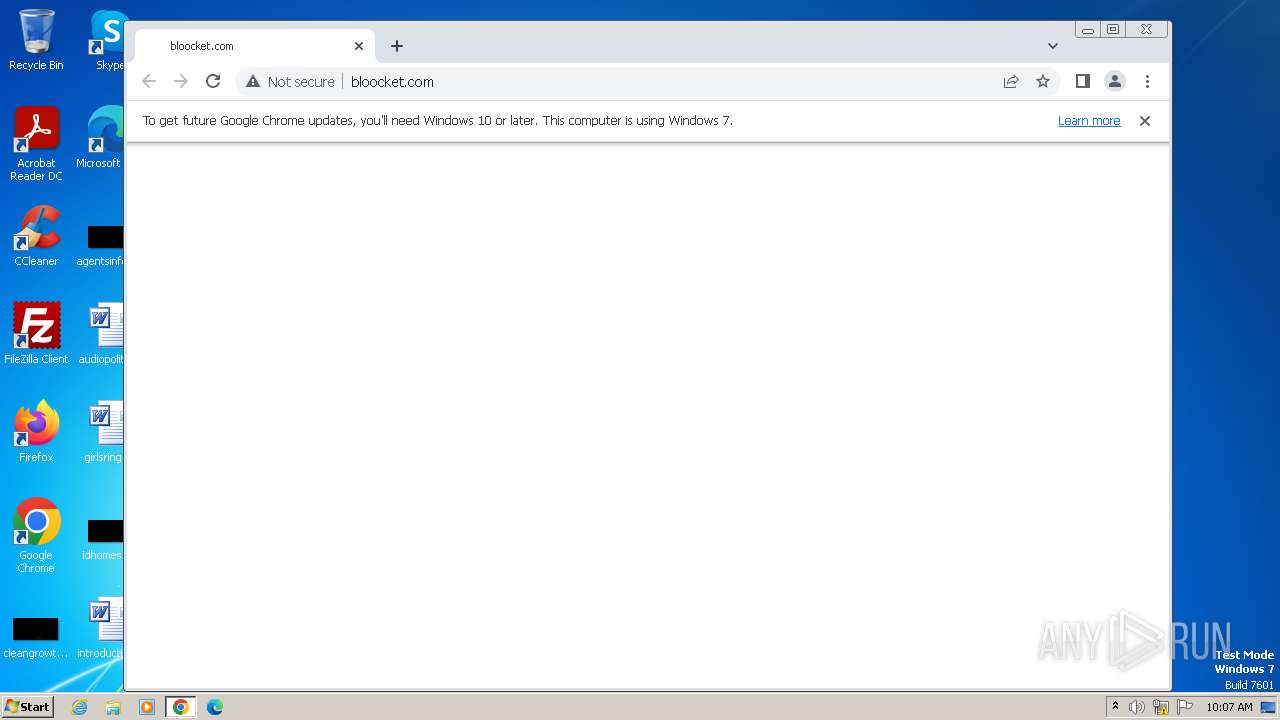This screenshot has height=720, width=1280.
Task: Open the idhomes desktop file
Action: pos(103,540)
